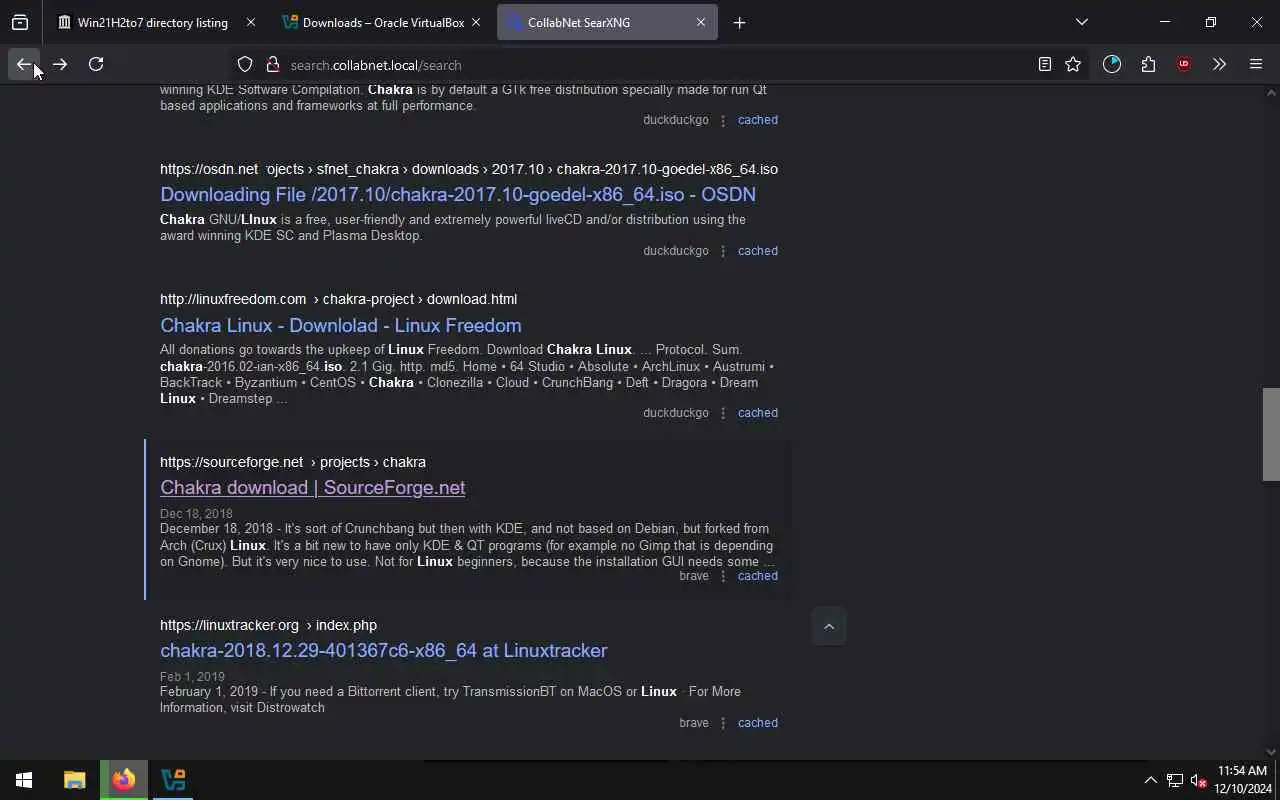The image size is (1280, 800).
Task: Open cached link for SourceForge result
Action: coord(758,576)
